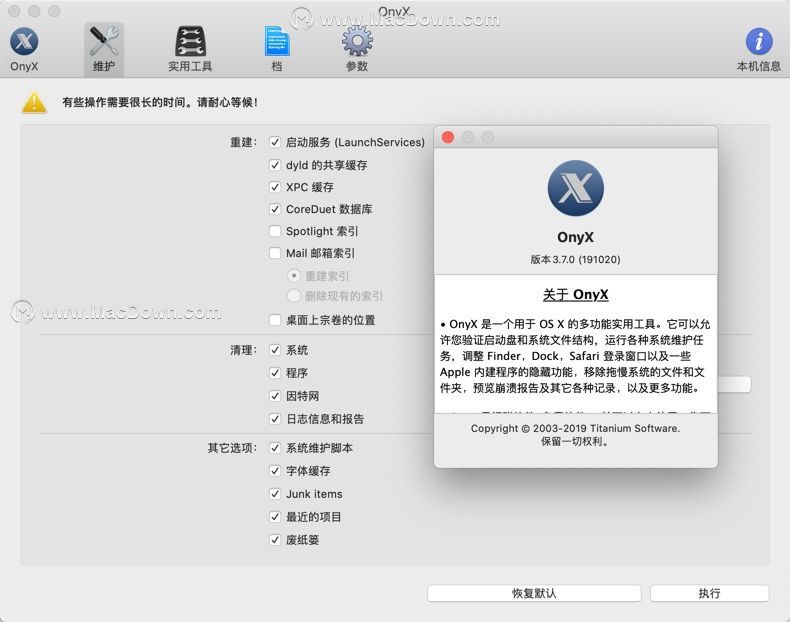Toggle Junk items checkbox

[275, 494]
